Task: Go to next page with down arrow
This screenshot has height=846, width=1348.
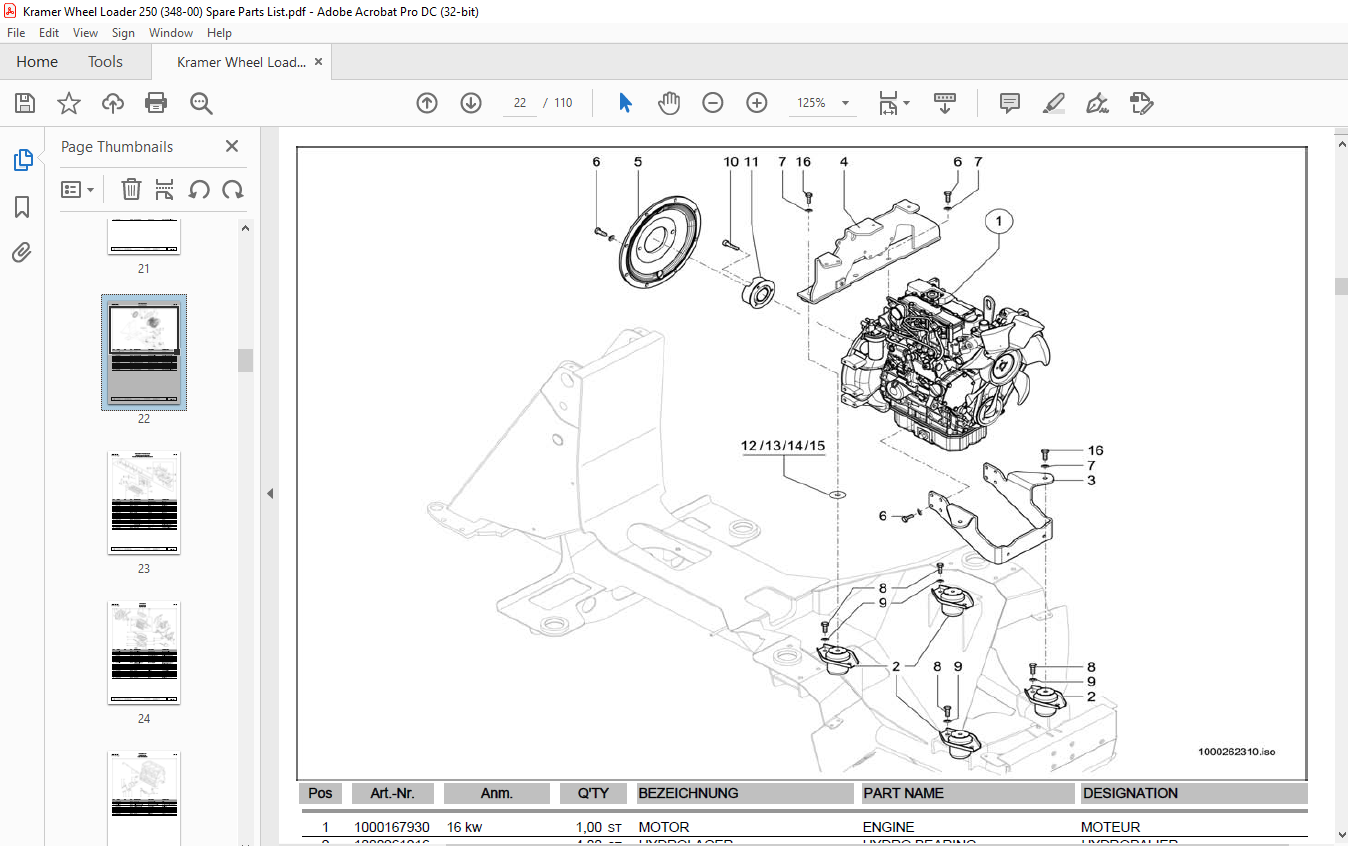Action: point(471,103)
